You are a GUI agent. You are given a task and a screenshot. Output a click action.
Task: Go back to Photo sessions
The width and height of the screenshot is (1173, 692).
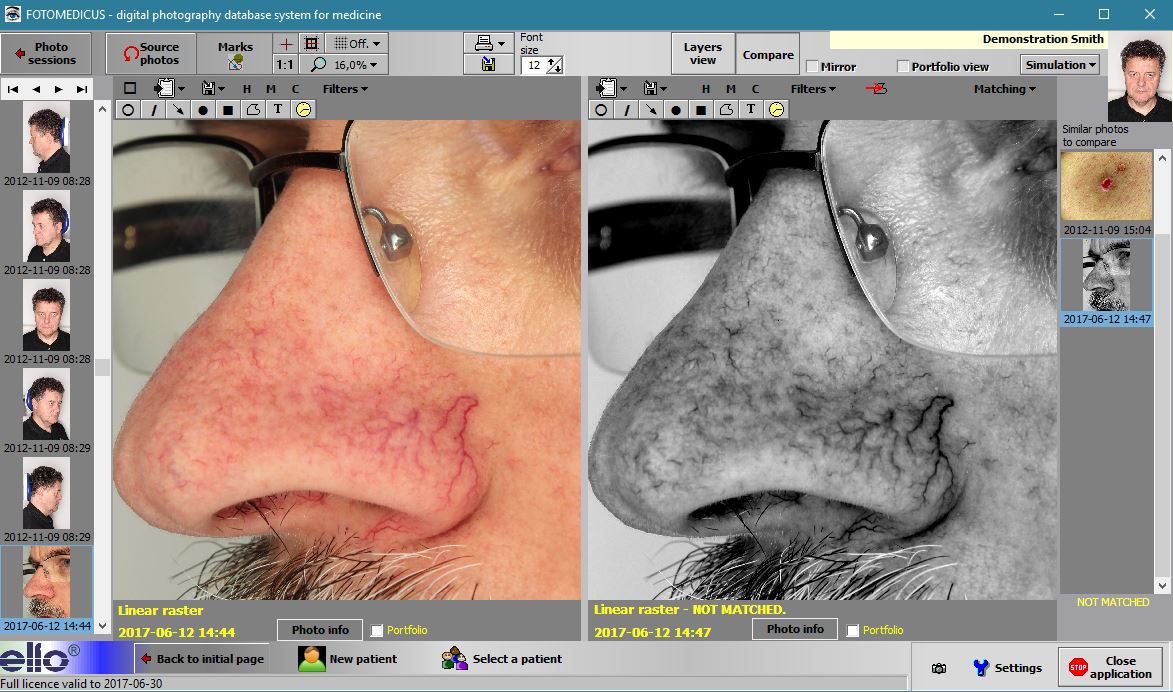46,53
